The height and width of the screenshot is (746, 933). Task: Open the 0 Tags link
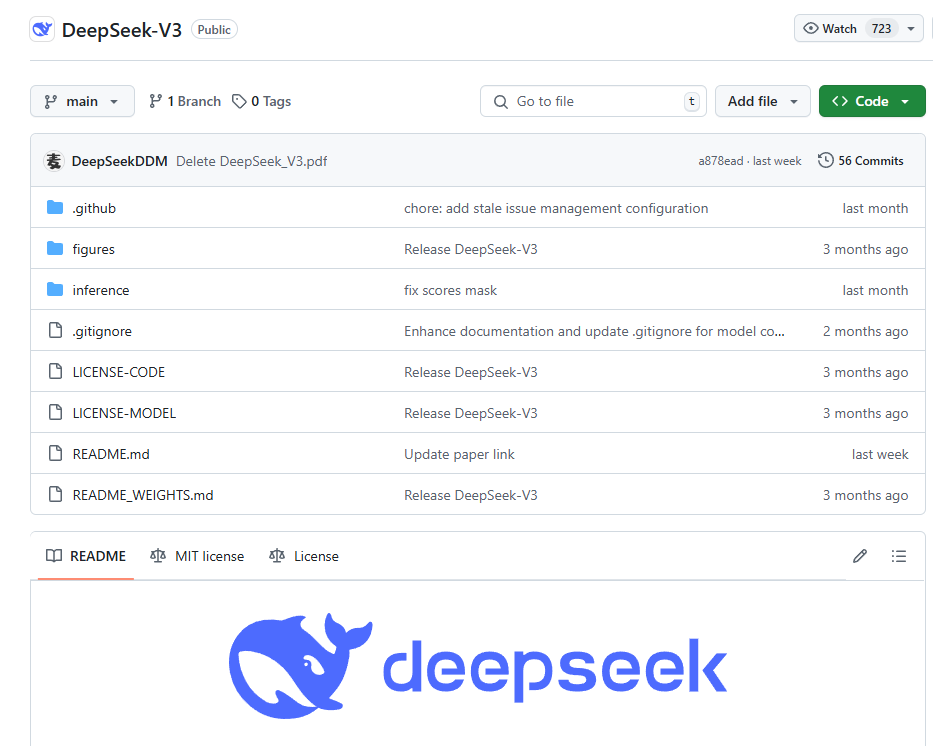point(261,102)
